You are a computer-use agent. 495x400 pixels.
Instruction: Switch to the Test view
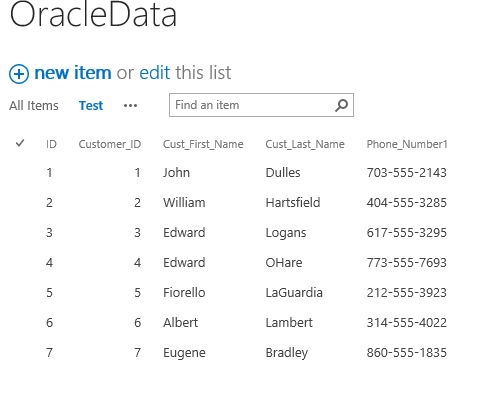[91, 106]
